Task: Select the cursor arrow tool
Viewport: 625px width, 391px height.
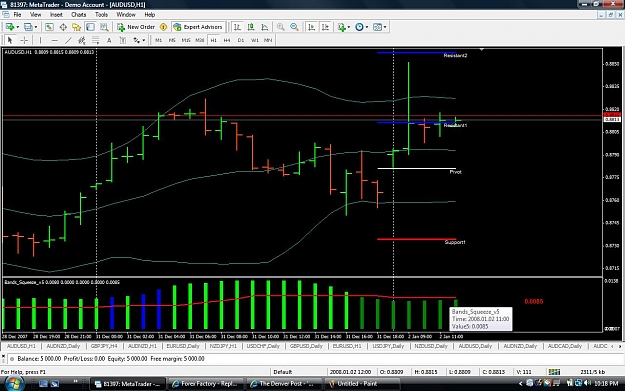Action: (x=10, y=40)
